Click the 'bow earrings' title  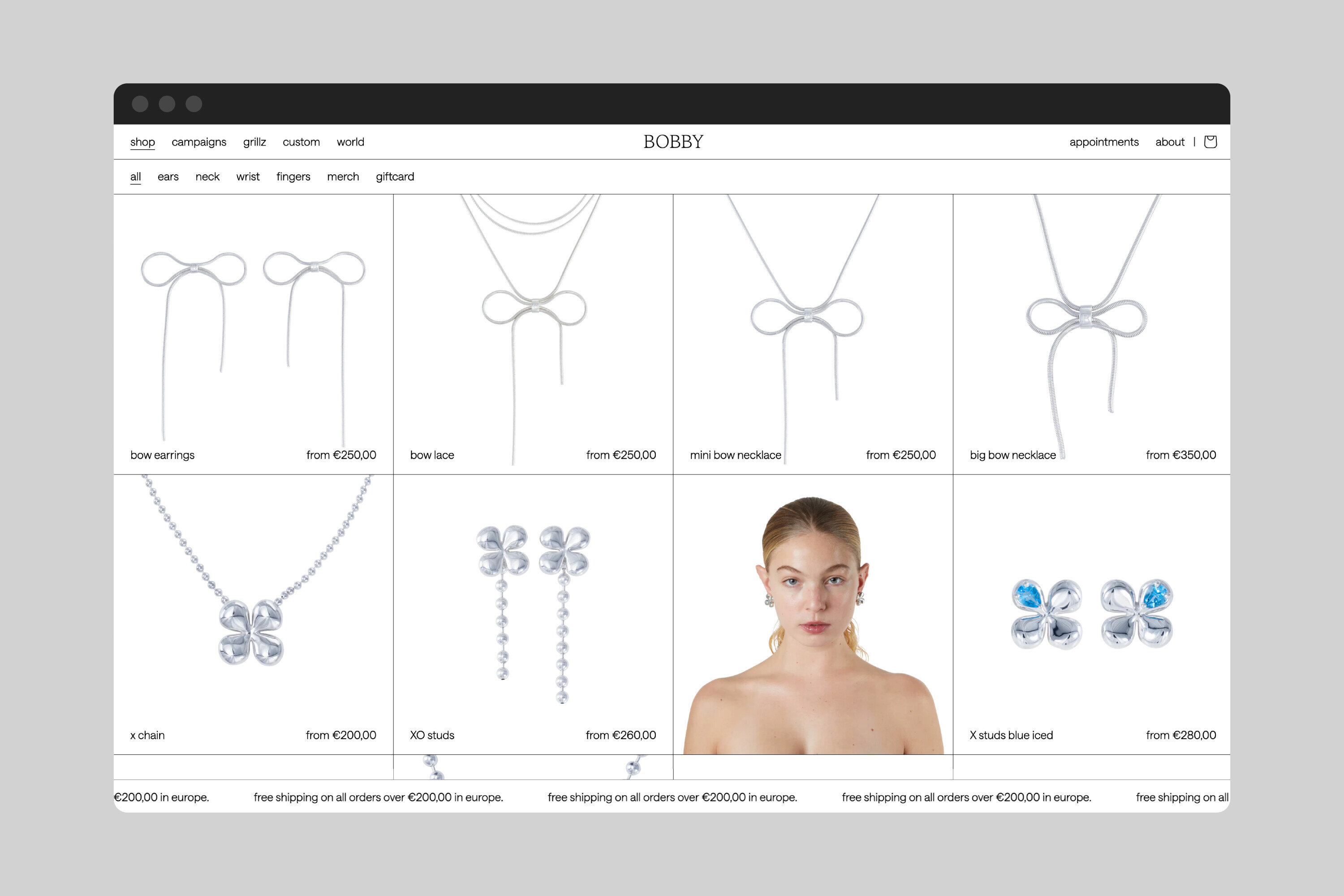coord(162,455)
